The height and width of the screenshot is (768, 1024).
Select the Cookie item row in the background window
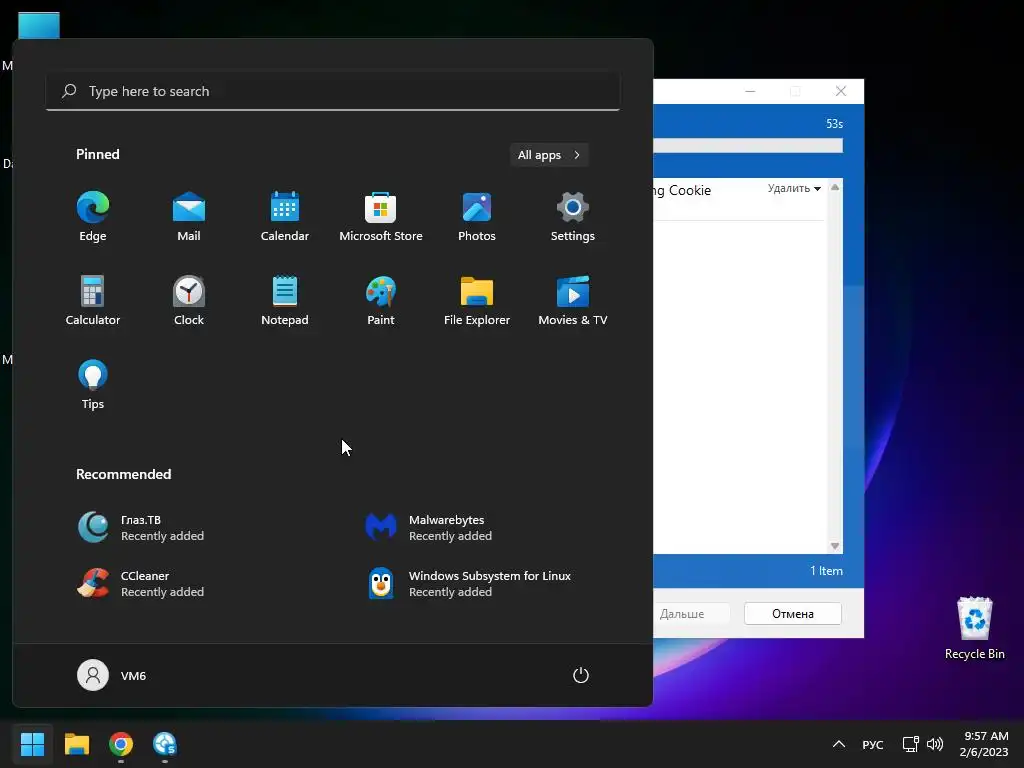click(739, 199)
